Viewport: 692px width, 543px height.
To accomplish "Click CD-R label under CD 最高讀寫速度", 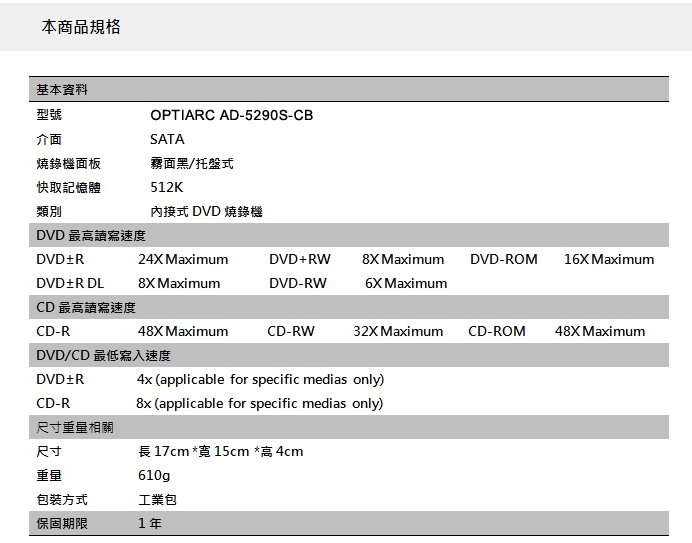I will point(53,331).
